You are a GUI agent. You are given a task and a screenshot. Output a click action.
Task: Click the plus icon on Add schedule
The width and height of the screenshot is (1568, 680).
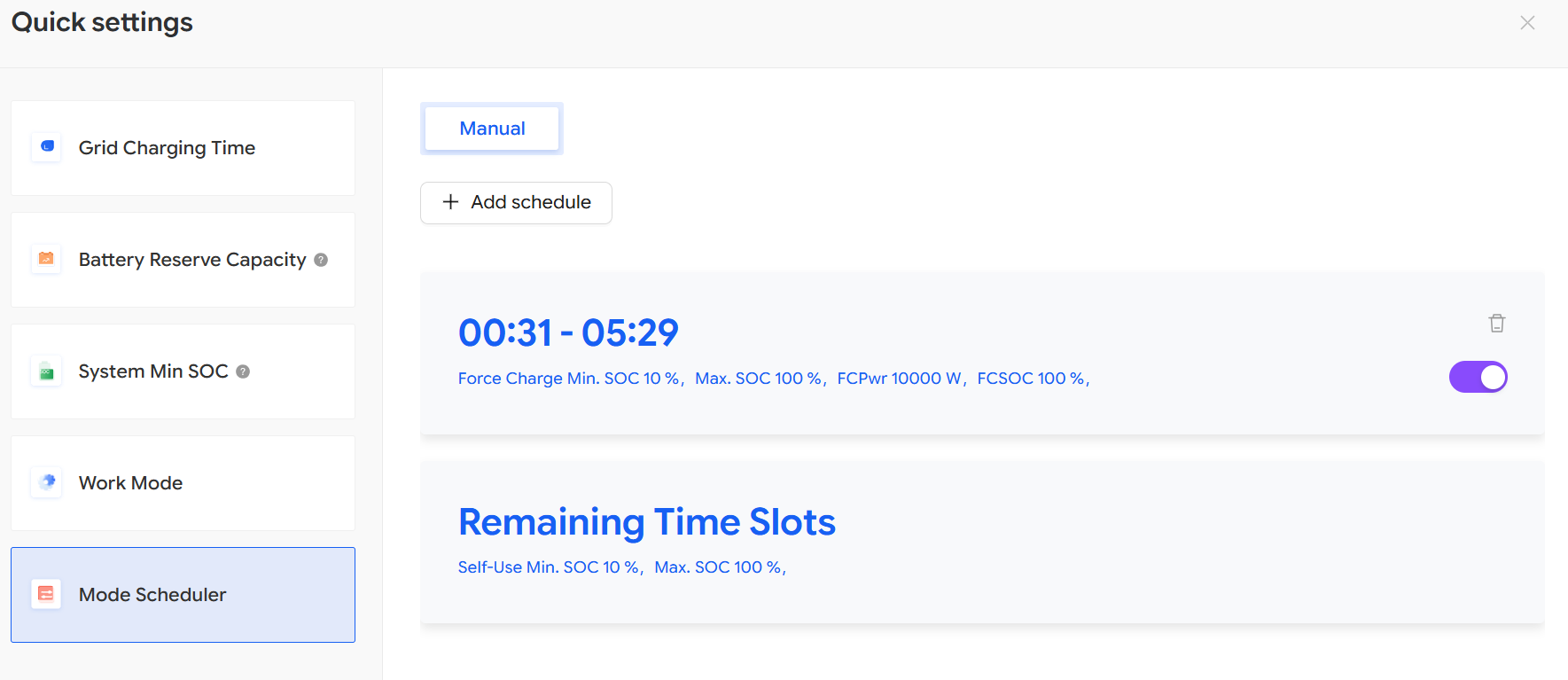tap(450, 202)
